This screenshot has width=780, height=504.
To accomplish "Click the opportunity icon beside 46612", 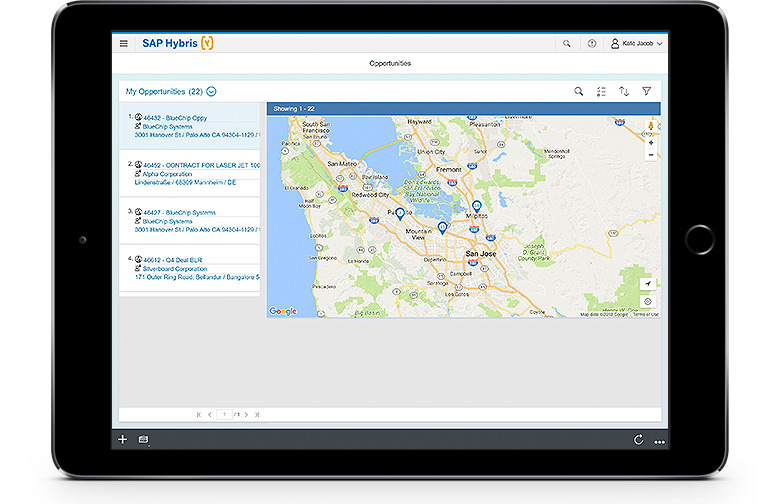I will (x=139, y=259).
